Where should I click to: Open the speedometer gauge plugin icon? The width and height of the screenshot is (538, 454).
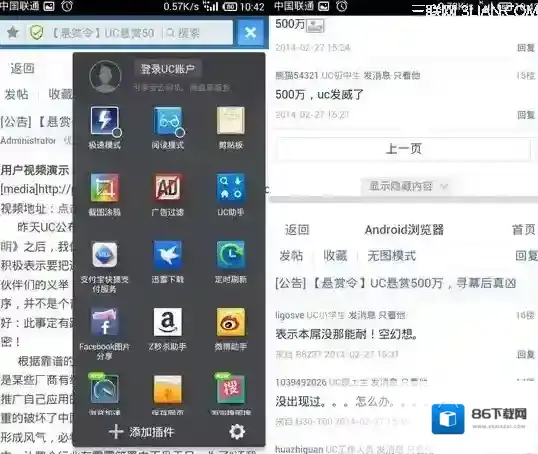[105, 389]
